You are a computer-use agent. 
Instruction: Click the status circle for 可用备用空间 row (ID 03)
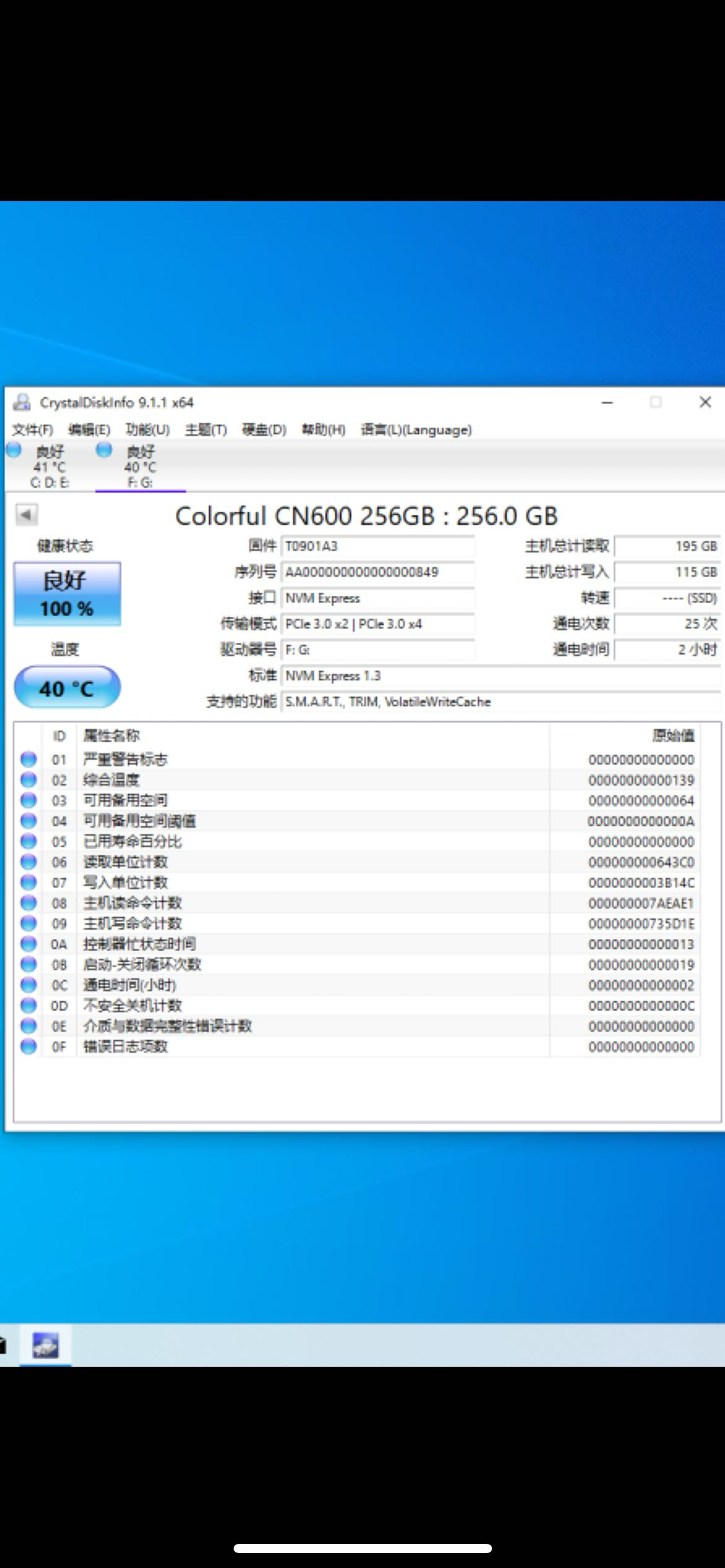(x=29, y=800)
